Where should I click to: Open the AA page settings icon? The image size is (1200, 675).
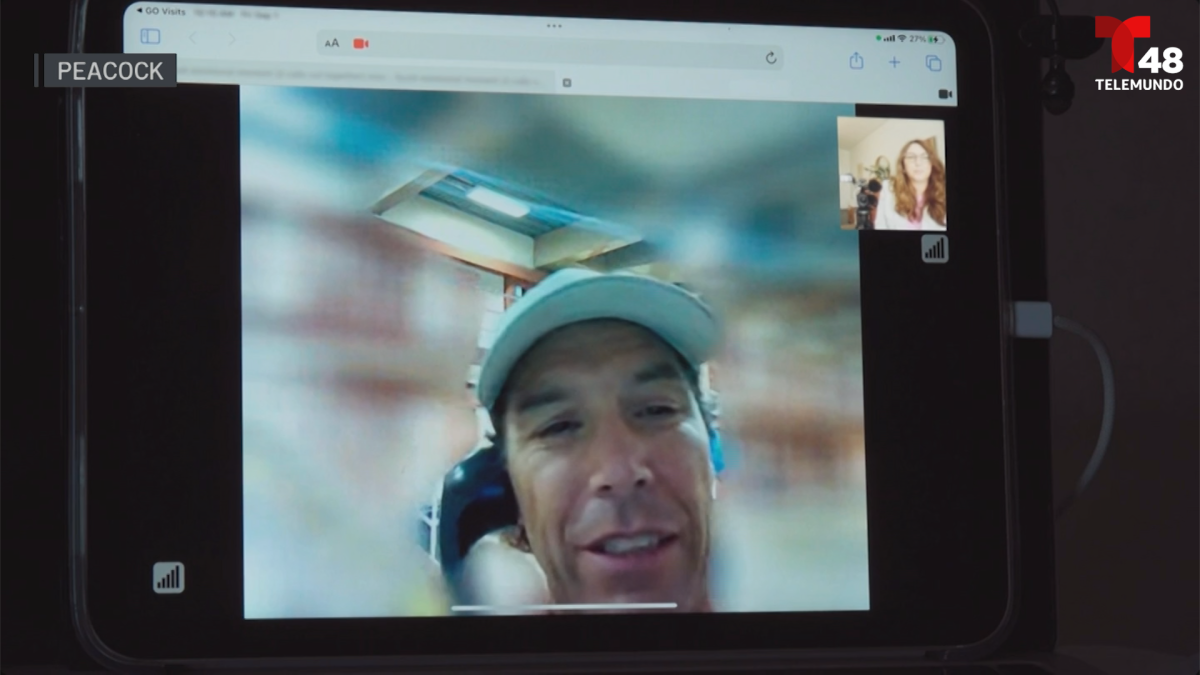[x=331, y=43]
